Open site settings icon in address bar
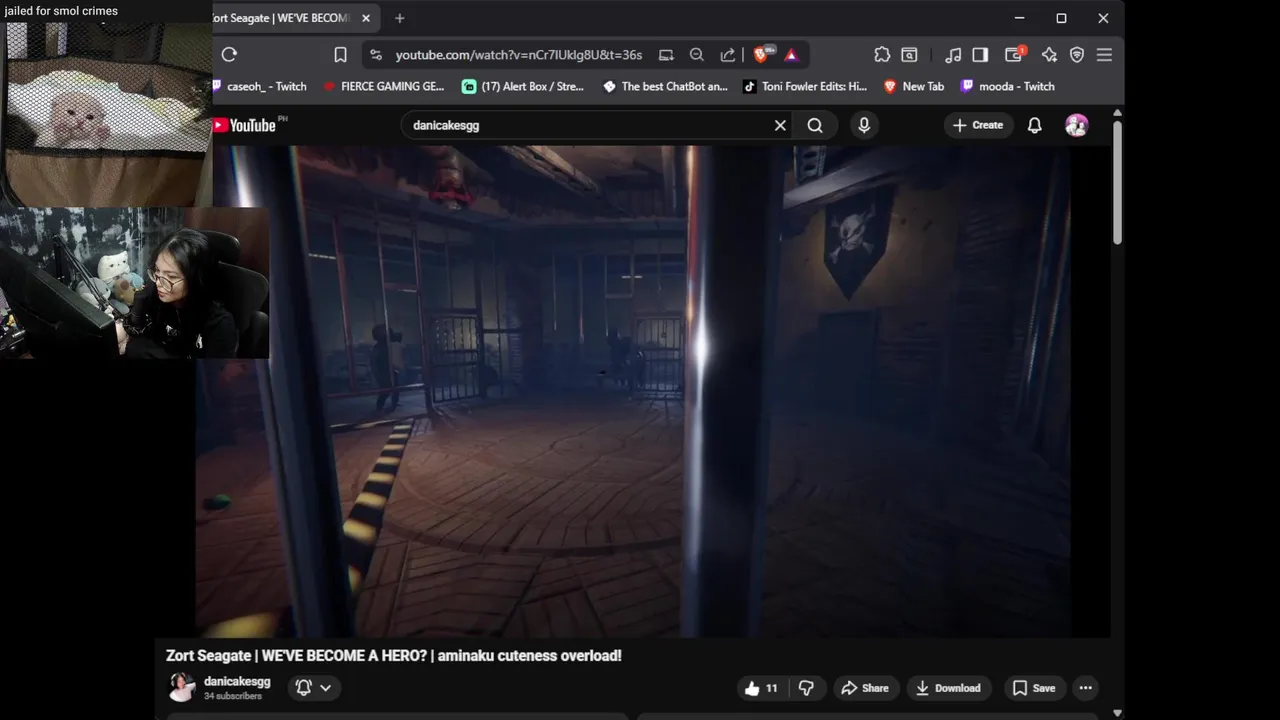1280x720 pixels. click(375, 55)
